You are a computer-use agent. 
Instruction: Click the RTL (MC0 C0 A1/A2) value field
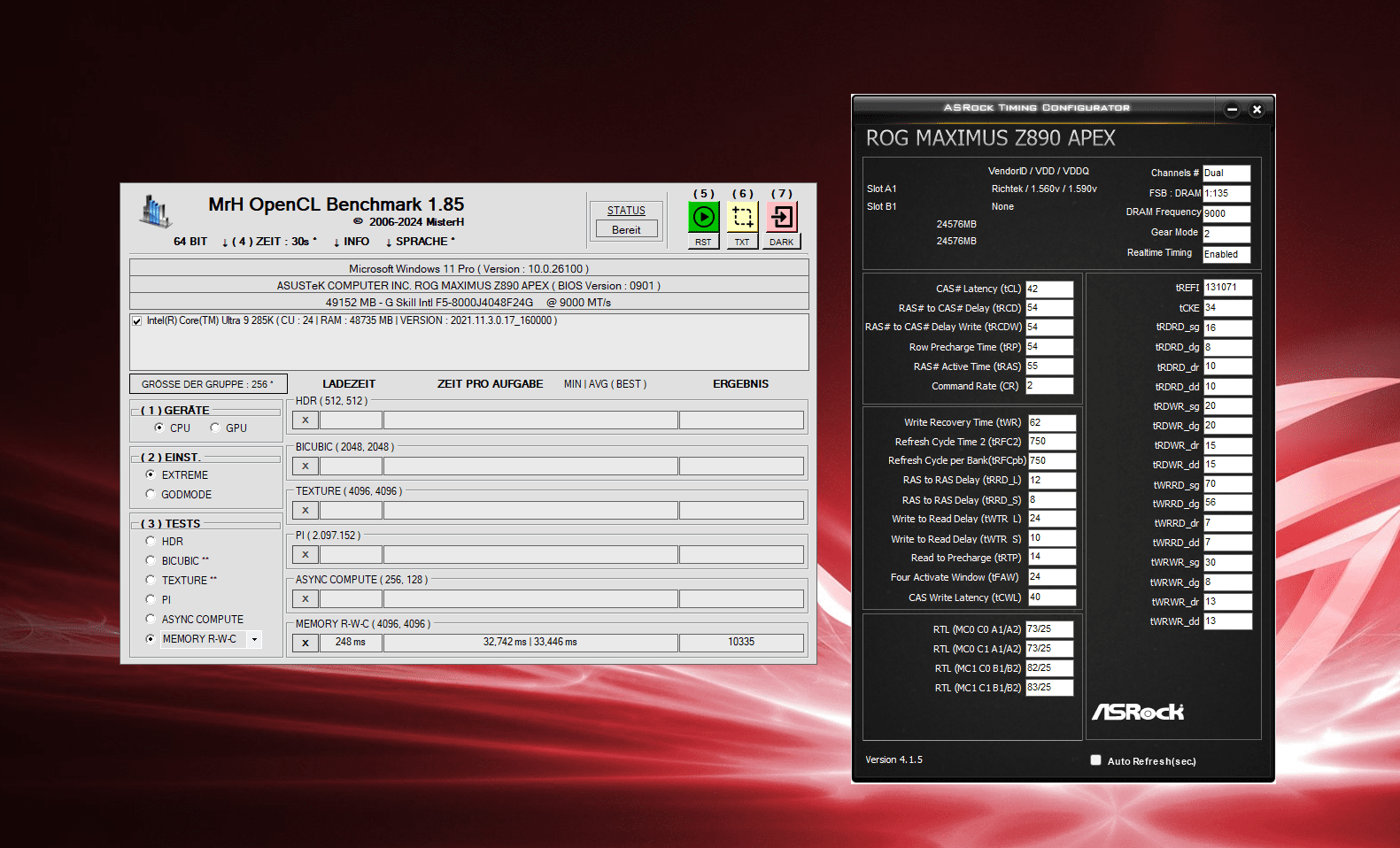(x=1049, y=629)
